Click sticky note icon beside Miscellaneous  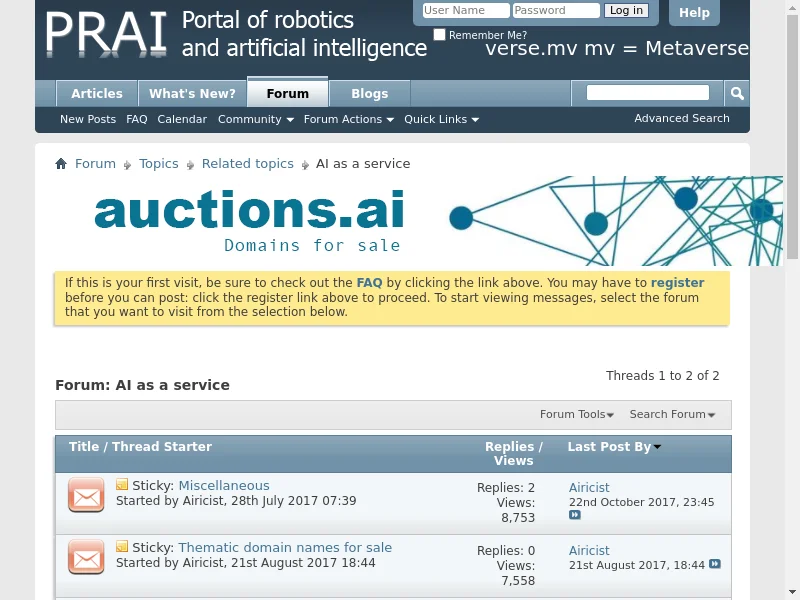(x=122, y=484)
